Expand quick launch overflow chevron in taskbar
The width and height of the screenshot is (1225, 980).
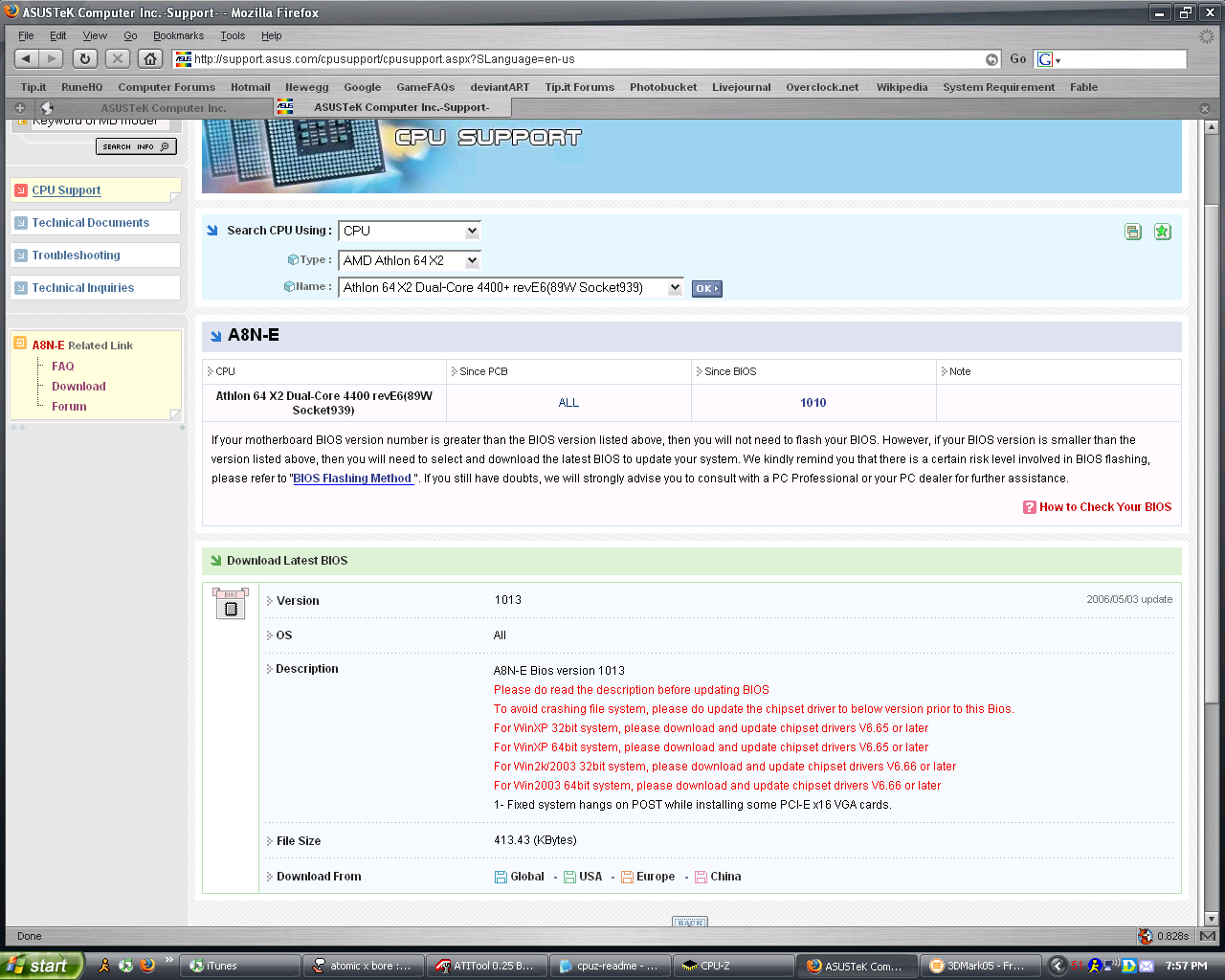click(x=169, y=960)
